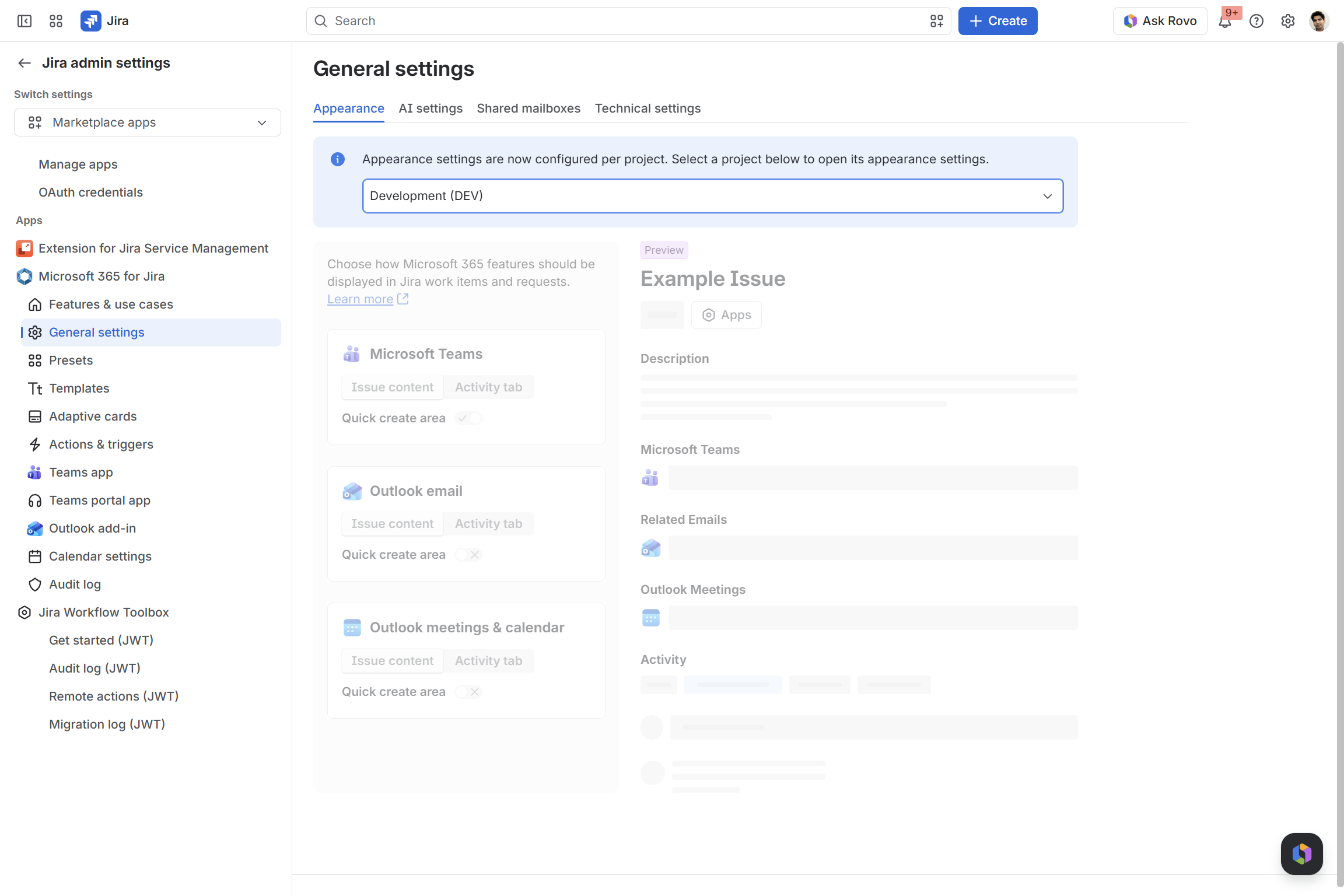The width and height of the screenshot is (1344, 896).
Task: Open the Marketplace apps switch settings dropdown
Action: pyautogui.click(x=148, y=123)
